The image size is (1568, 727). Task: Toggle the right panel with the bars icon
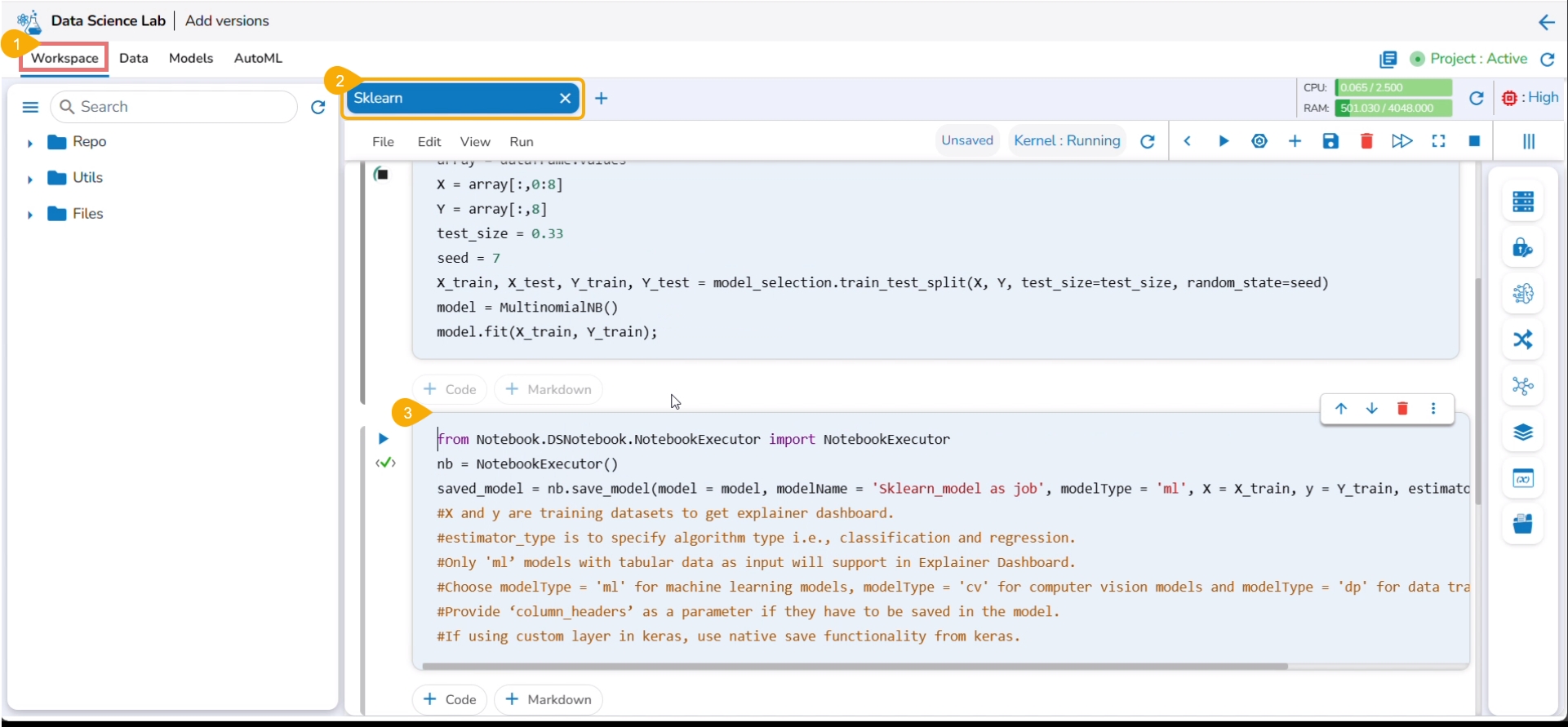click(1528, 141)
